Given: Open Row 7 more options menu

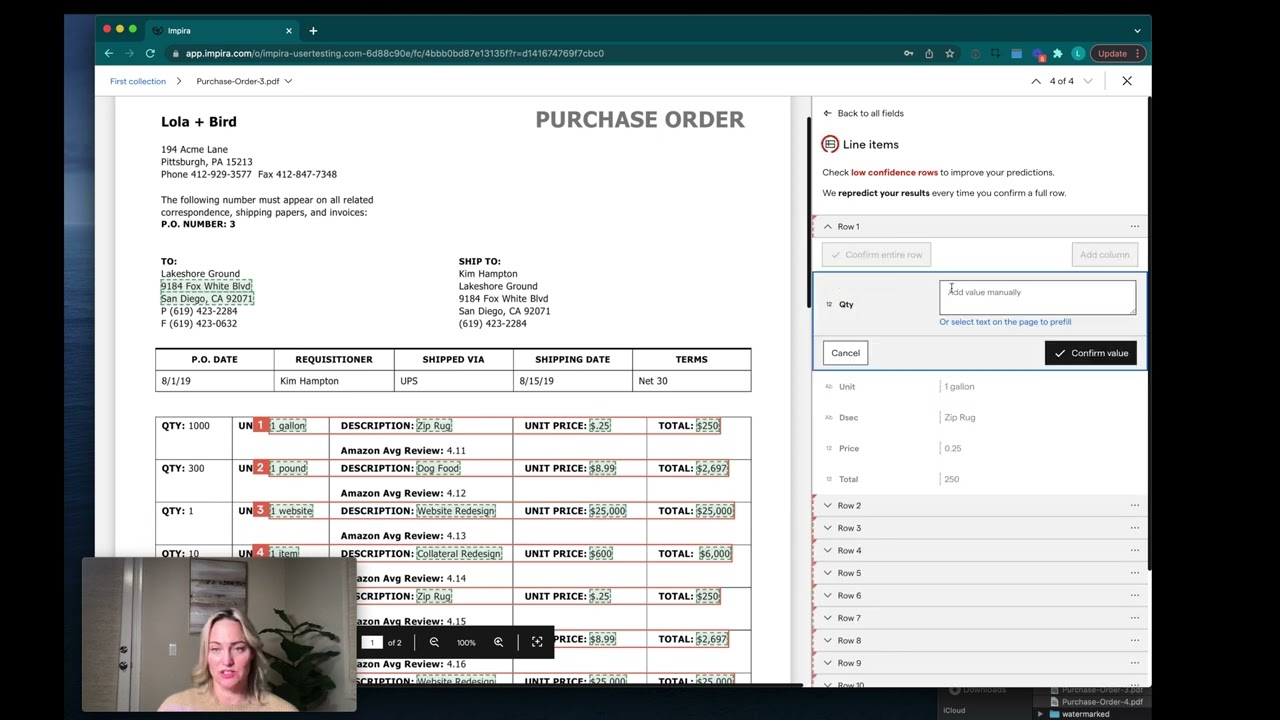Looking at the screenshot, I should click(x=1134, y=618).
